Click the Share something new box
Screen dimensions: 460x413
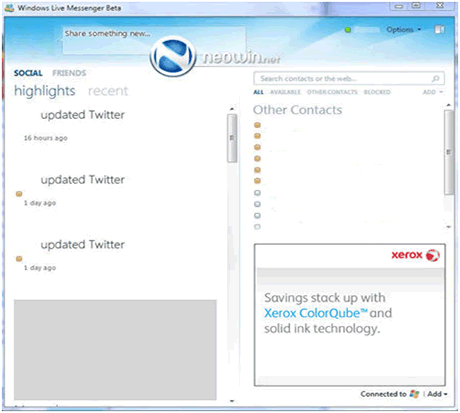tap(154, 40)
